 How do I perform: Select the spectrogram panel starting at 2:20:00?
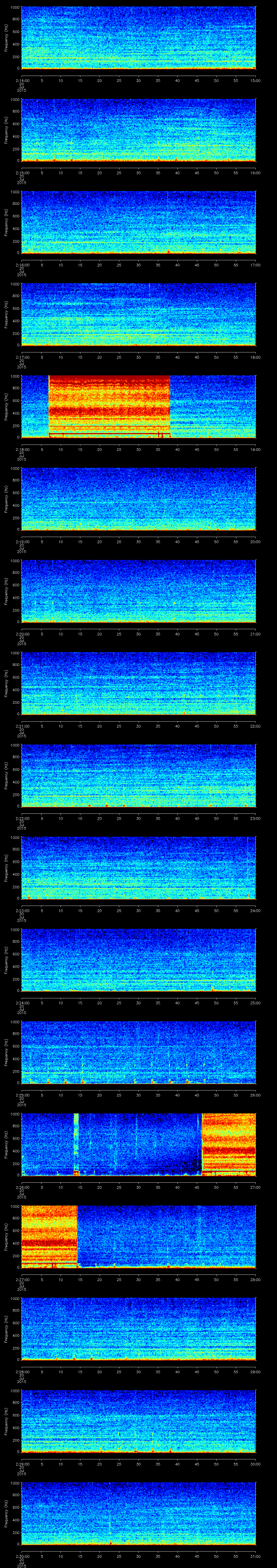coord(139,591)
